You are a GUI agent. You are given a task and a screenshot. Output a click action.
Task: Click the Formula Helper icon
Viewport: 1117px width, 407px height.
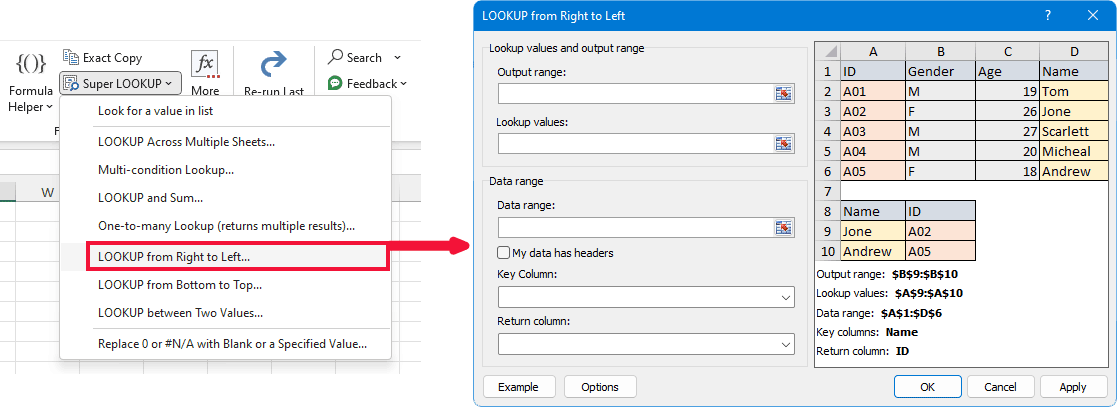[30, 65]
